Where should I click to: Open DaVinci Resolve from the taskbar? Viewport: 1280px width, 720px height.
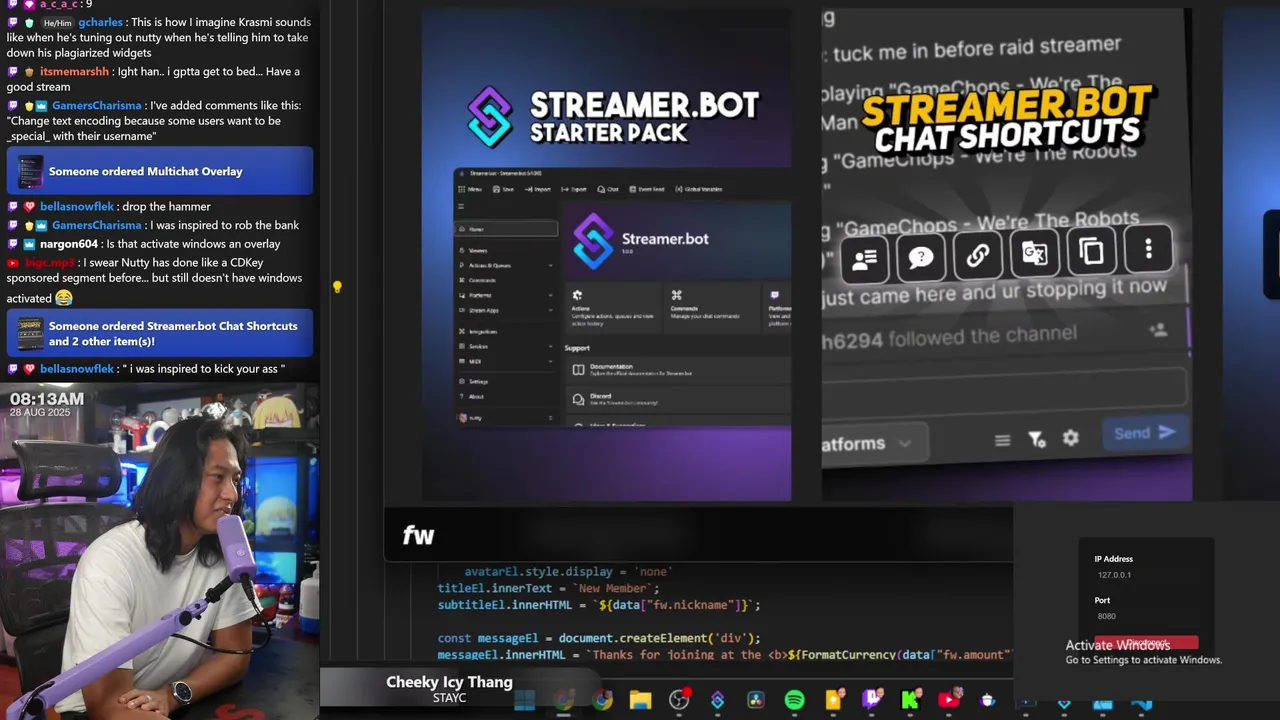[x=756, y=700]
